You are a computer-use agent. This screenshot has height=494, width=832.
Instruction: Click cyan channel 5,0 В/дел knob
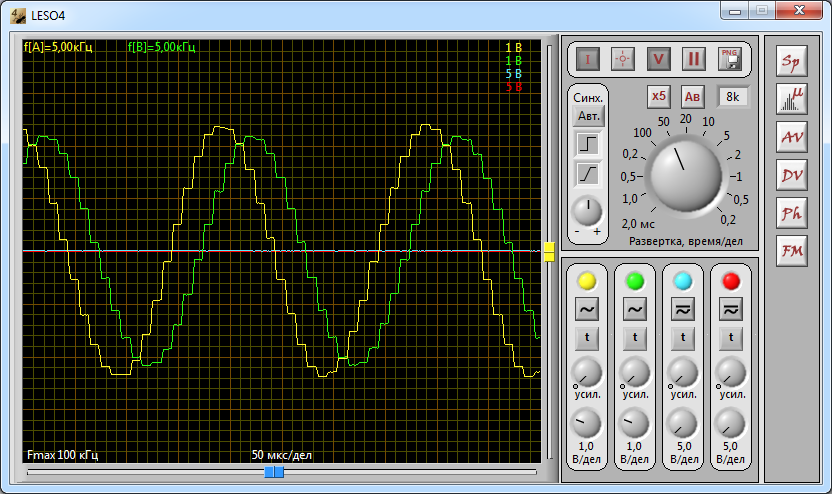[683, 424]
